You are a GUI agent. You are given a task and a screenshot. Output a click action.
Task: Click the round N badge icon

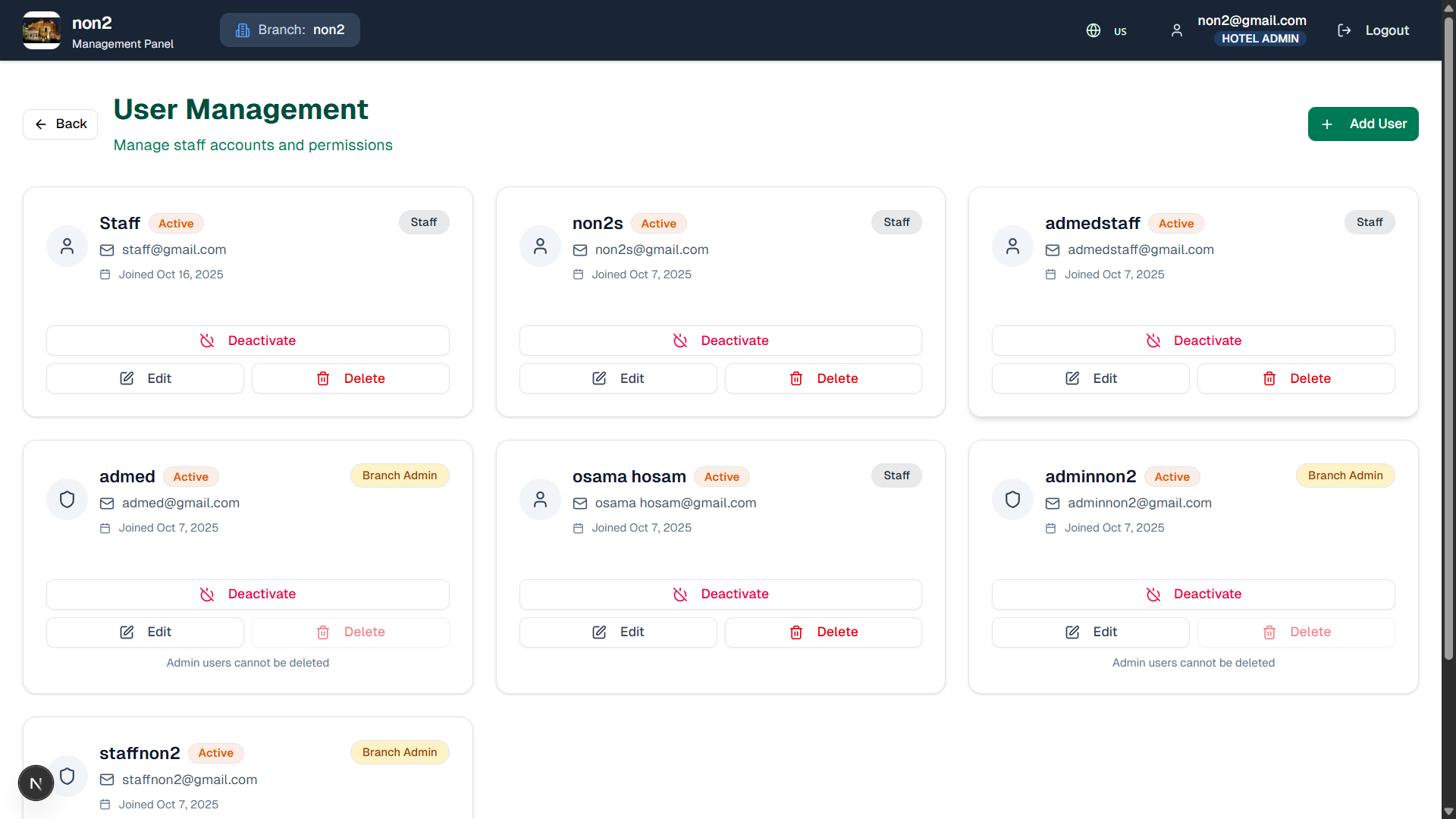click(36, 783)
